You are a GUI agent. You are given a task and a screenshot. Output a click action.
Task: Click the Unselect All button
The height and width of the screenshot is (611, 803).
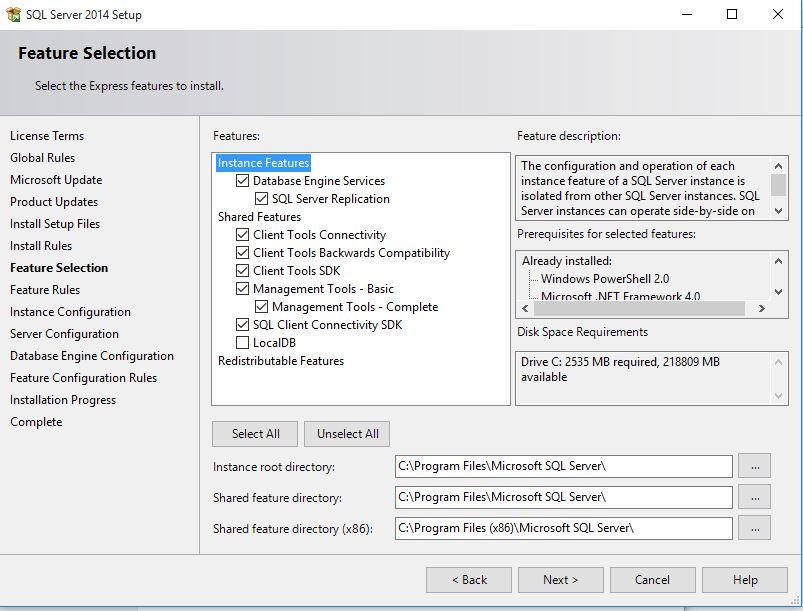pos(347,434)
